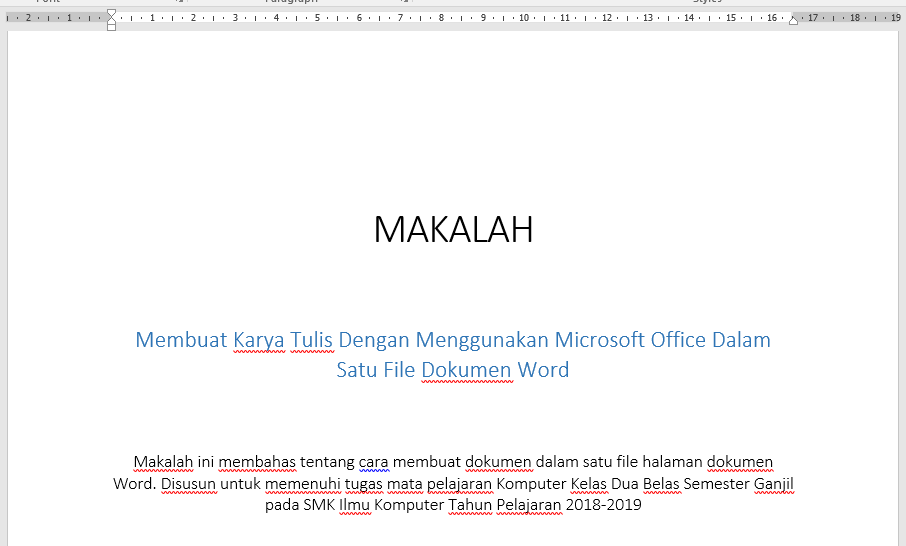Click the word "Dengan" in subtitle
This screenshot has width=906, height=546.
[x=374, y=341]
